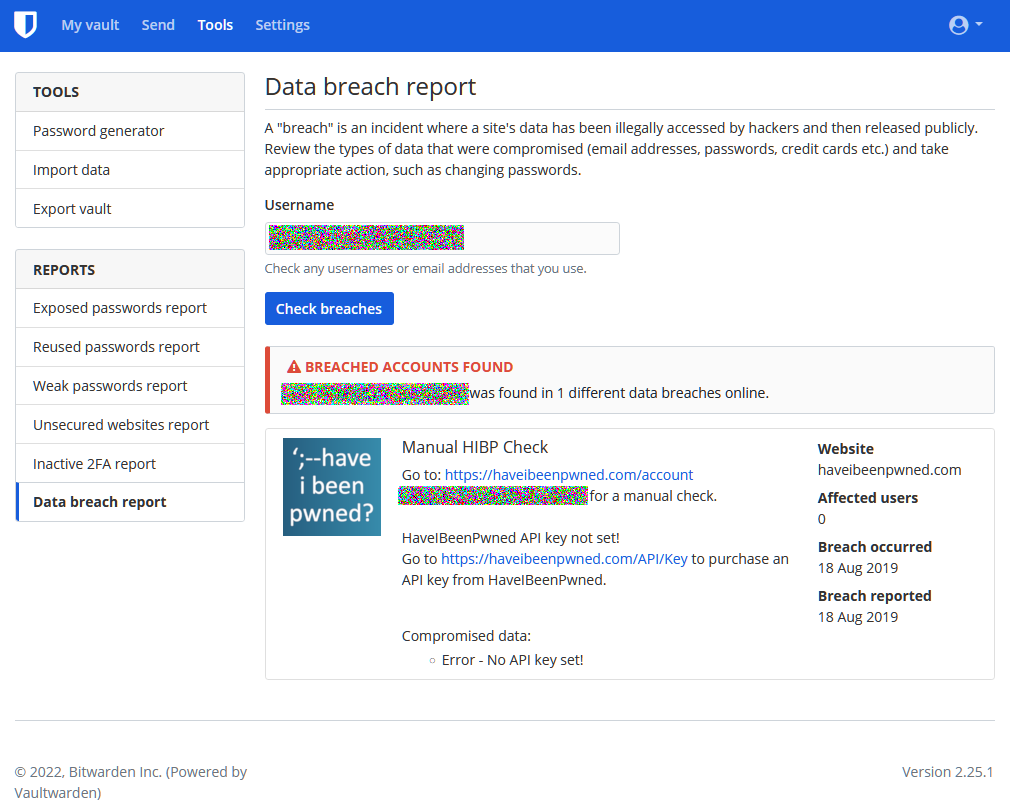This screenshot has width=1010, height=810.
Task: Click BREACHED ACCOUNTS FOUND alert title
Action: 409,367
